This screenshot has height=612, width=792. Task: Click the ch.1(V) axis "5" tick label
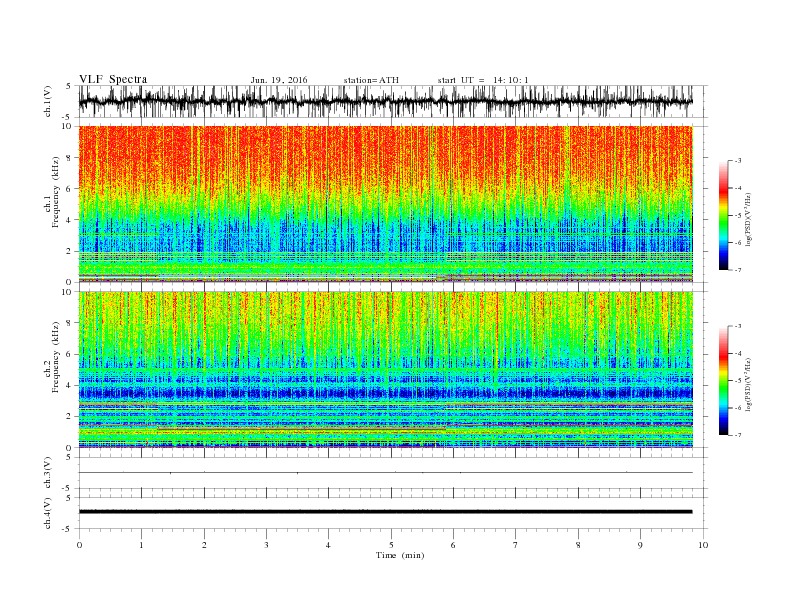coord(70,86)
